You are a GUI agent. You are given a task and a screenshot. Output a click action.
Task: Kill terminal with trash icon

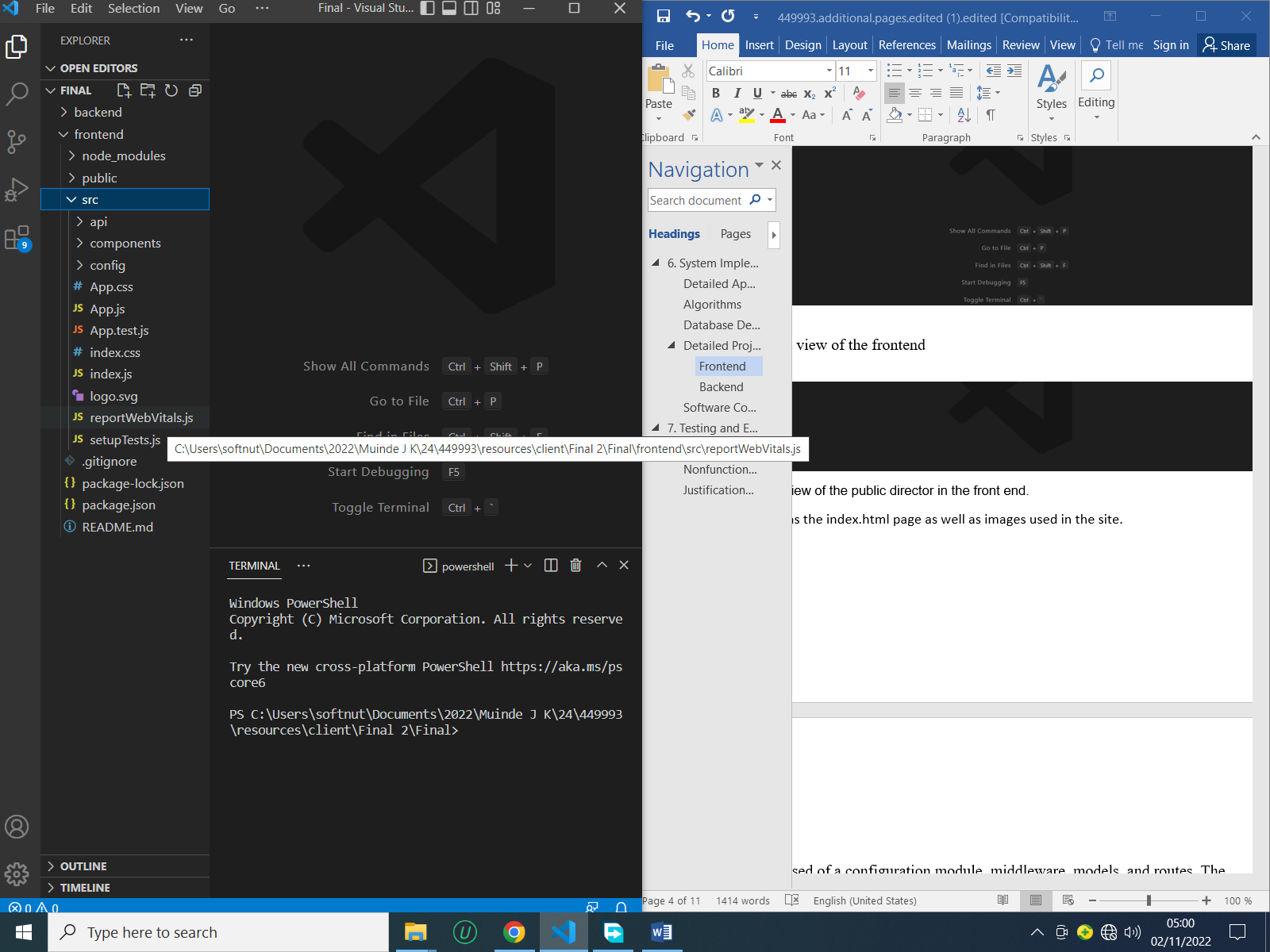[576, 566]
